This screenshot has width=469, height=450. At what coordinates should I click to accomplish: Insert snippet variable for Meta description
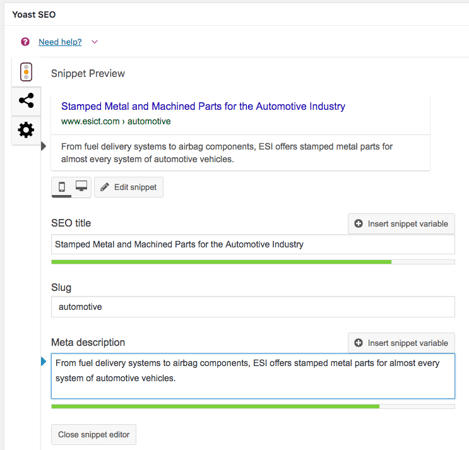[401, 343]
